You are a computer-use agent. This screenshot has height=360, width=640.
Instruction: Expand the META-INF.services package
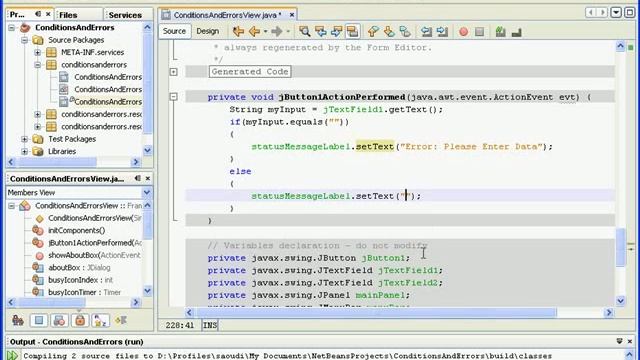(x=38, y=52)
